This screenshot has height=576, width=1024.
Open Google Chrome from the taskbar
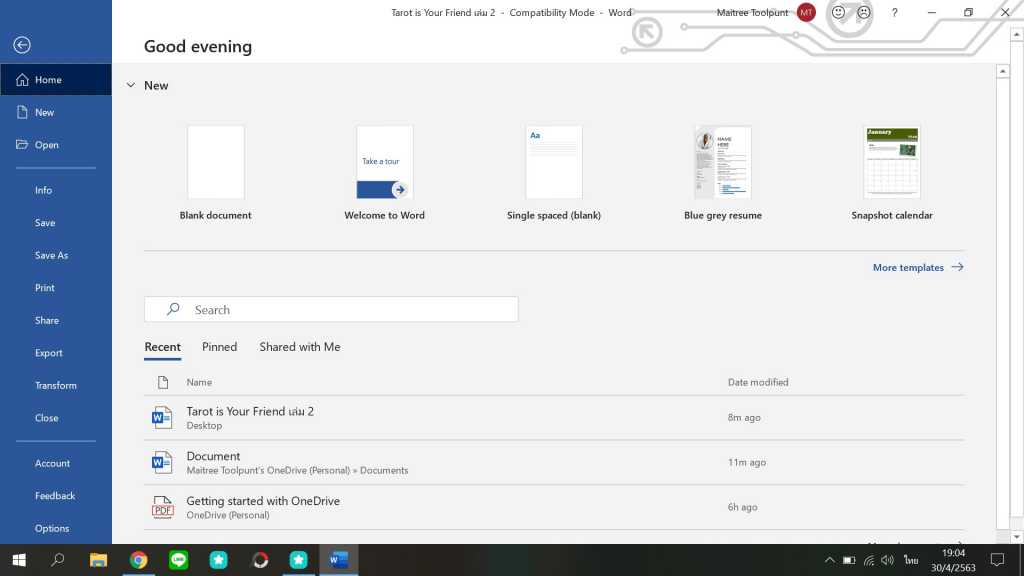coord(139,560)
